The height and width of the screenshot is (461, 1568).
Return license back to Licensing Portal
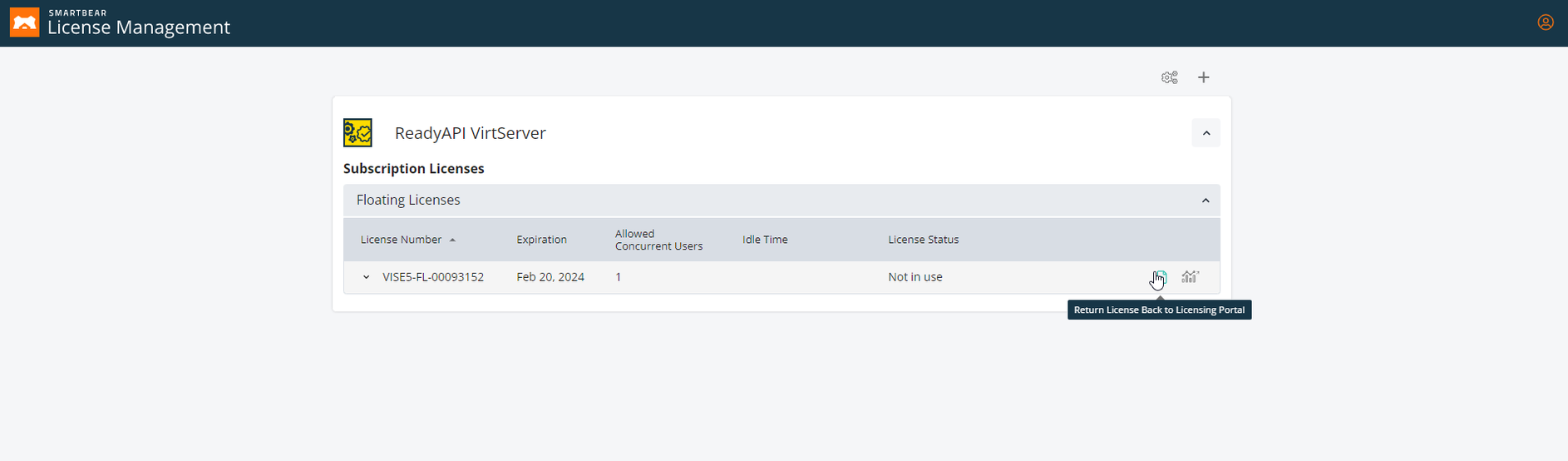pyautogui.click(x=1160, y=277)
